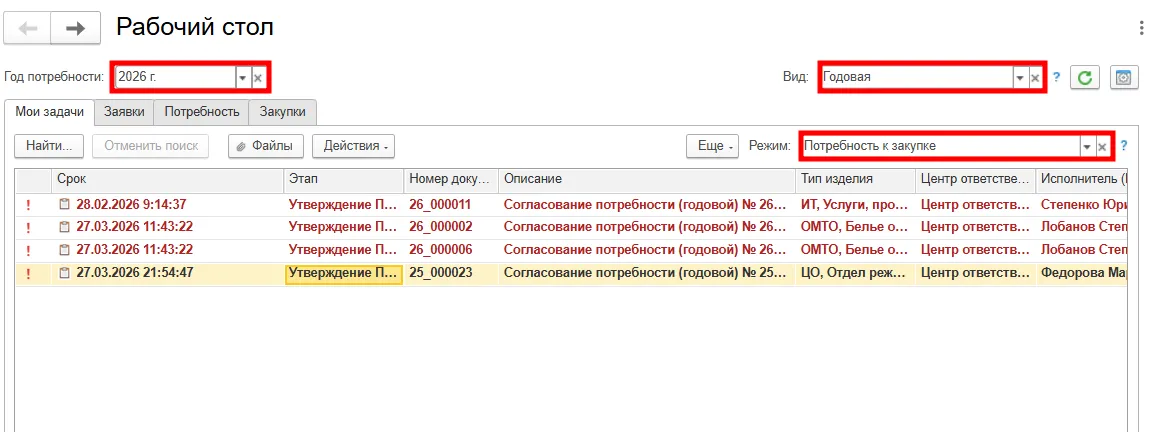The width and height of the screenshot is (1150, 432).
Task: Expand the Вид dropdown arrow
Action: coord(1020,77)
